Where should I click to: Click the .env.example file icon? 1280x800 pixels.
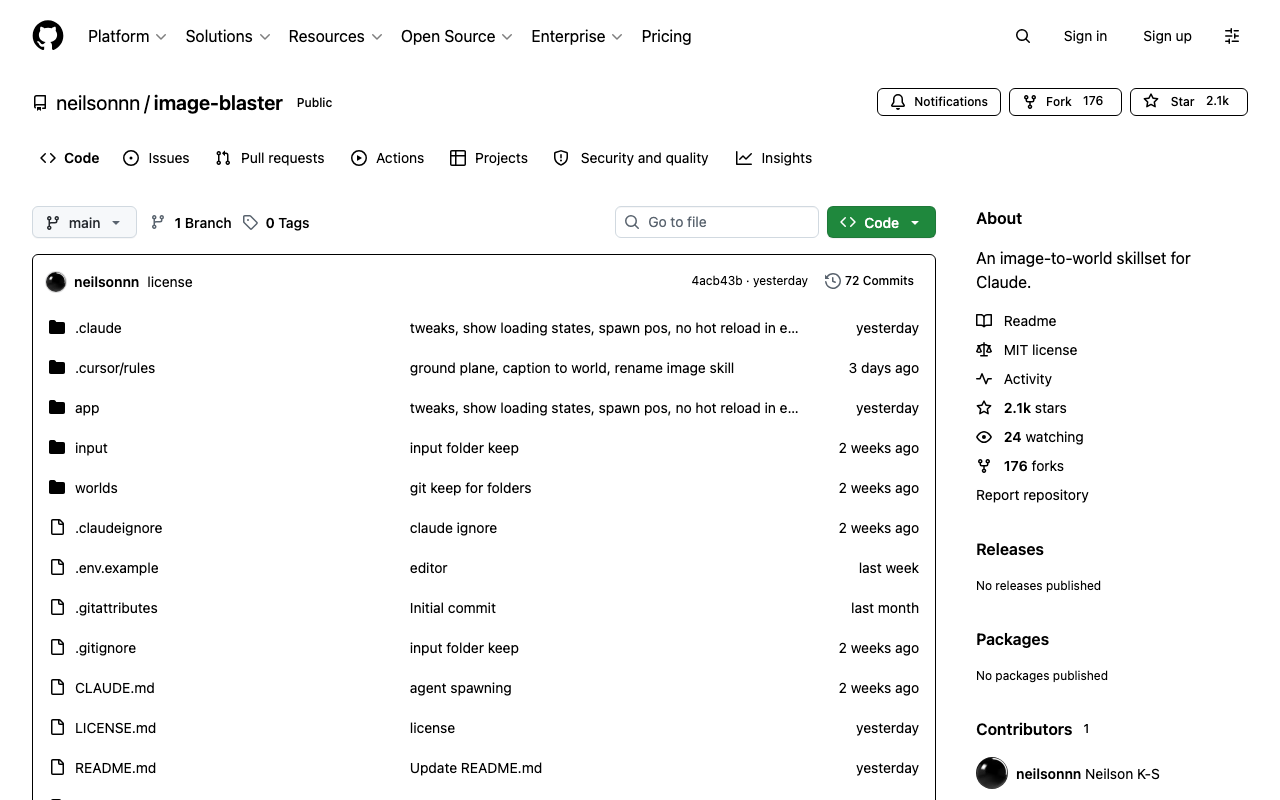tap(57, 568)
